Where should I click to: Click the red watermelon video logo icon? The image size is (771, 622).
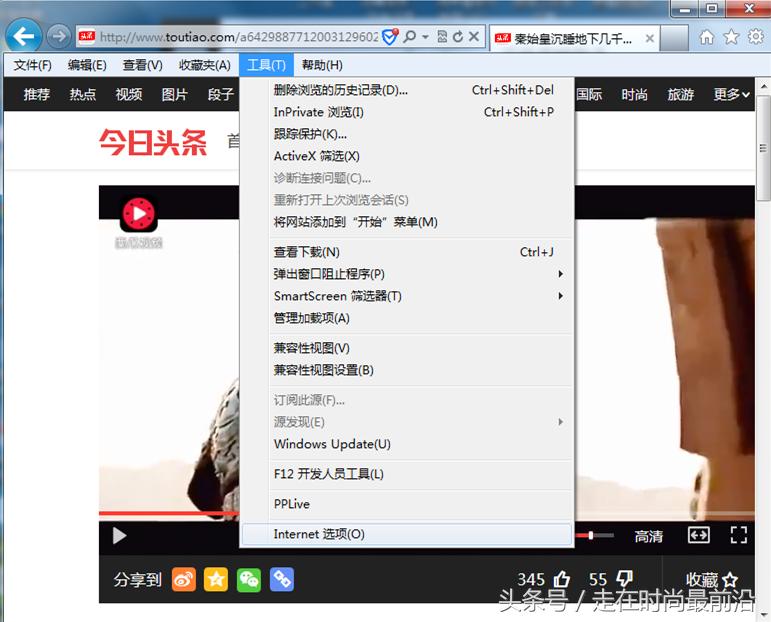click(x=139, y=214)
